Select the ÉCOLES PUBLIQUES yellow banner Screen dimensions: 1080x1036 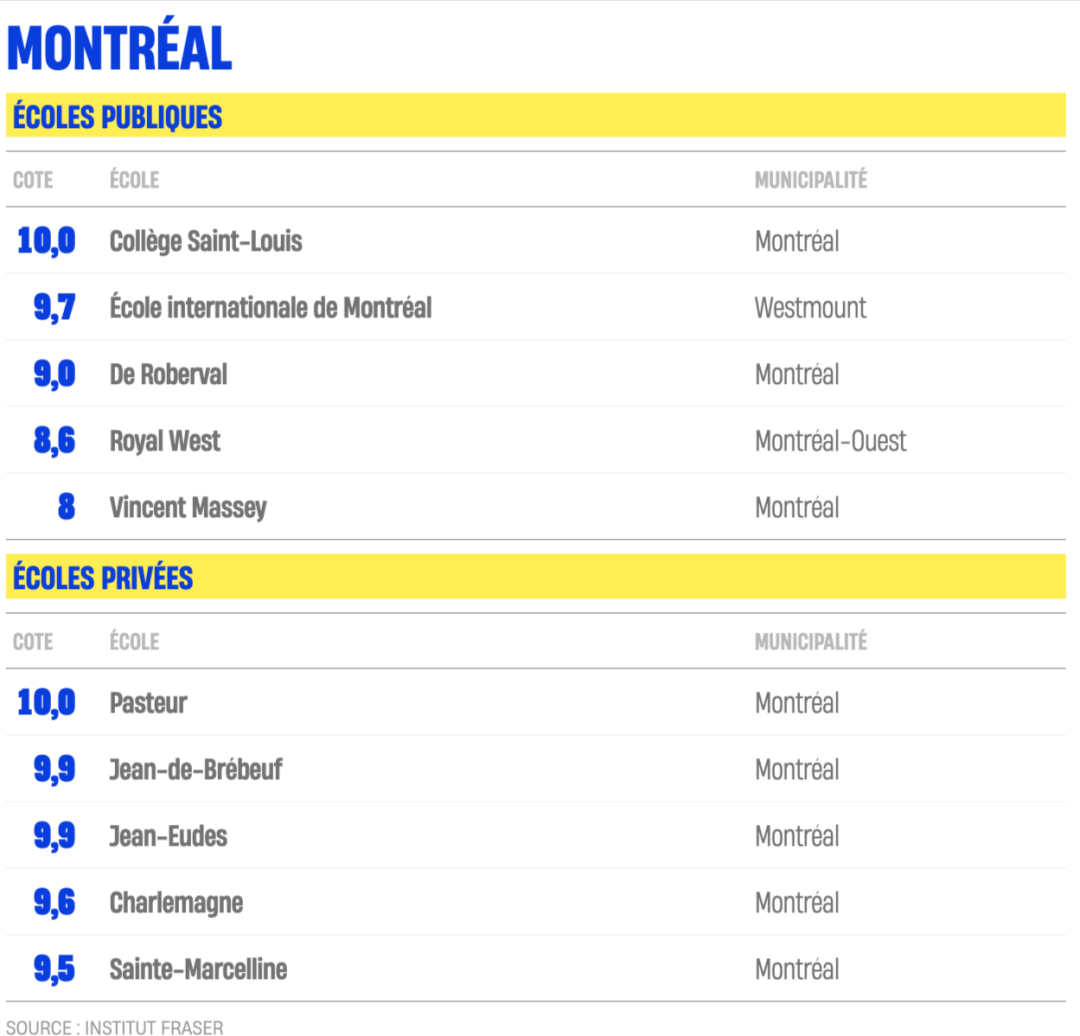click(x=536, y=115)
